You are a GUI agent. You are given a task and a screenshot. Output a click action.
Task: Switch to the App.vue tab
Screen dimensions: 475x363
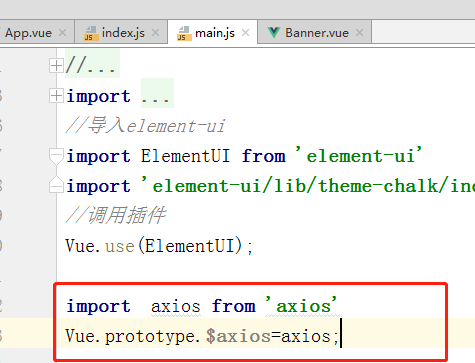point(28,33)
